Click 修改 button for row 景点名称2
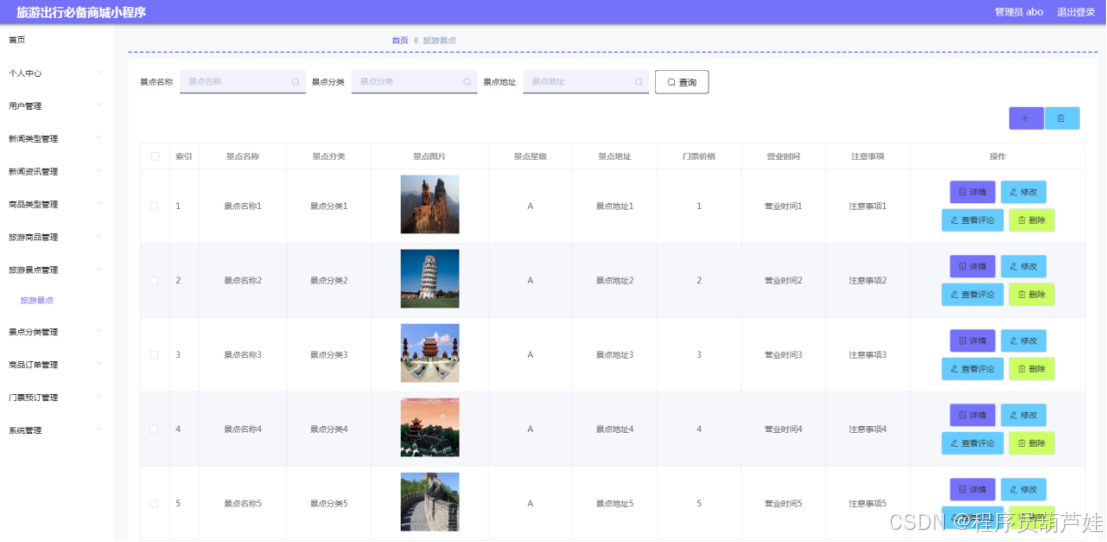Image resolution: width=1107 pixels, height=542 pixels. 1023,266
